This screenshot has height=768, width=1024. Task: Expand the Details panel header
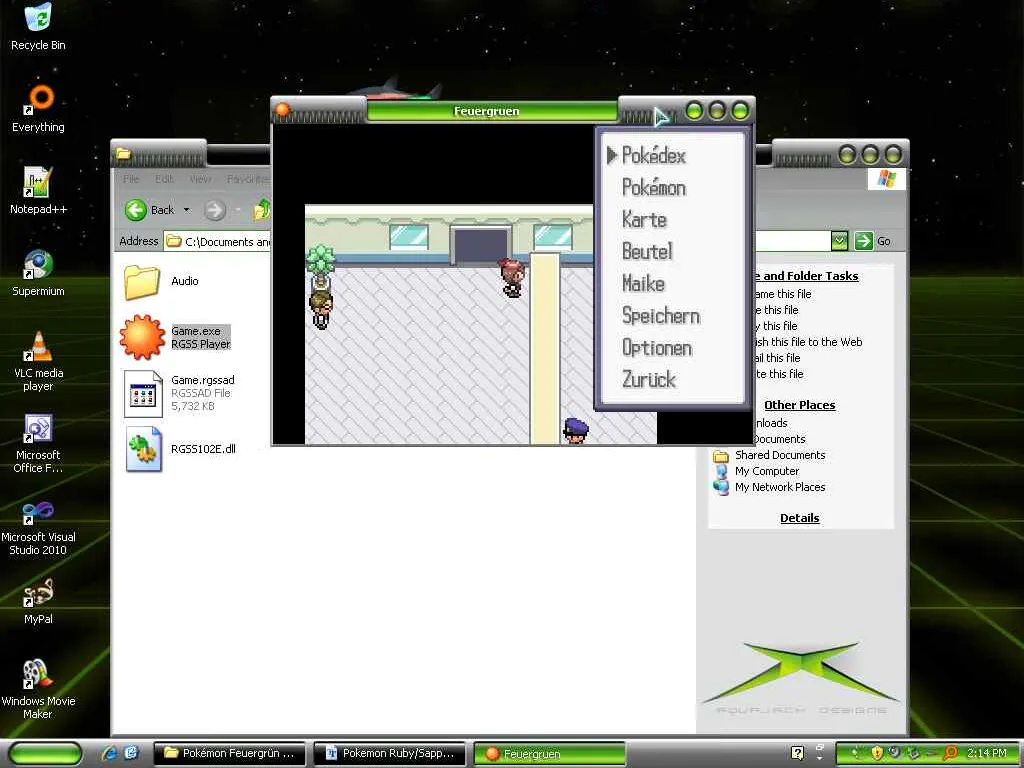799,518
